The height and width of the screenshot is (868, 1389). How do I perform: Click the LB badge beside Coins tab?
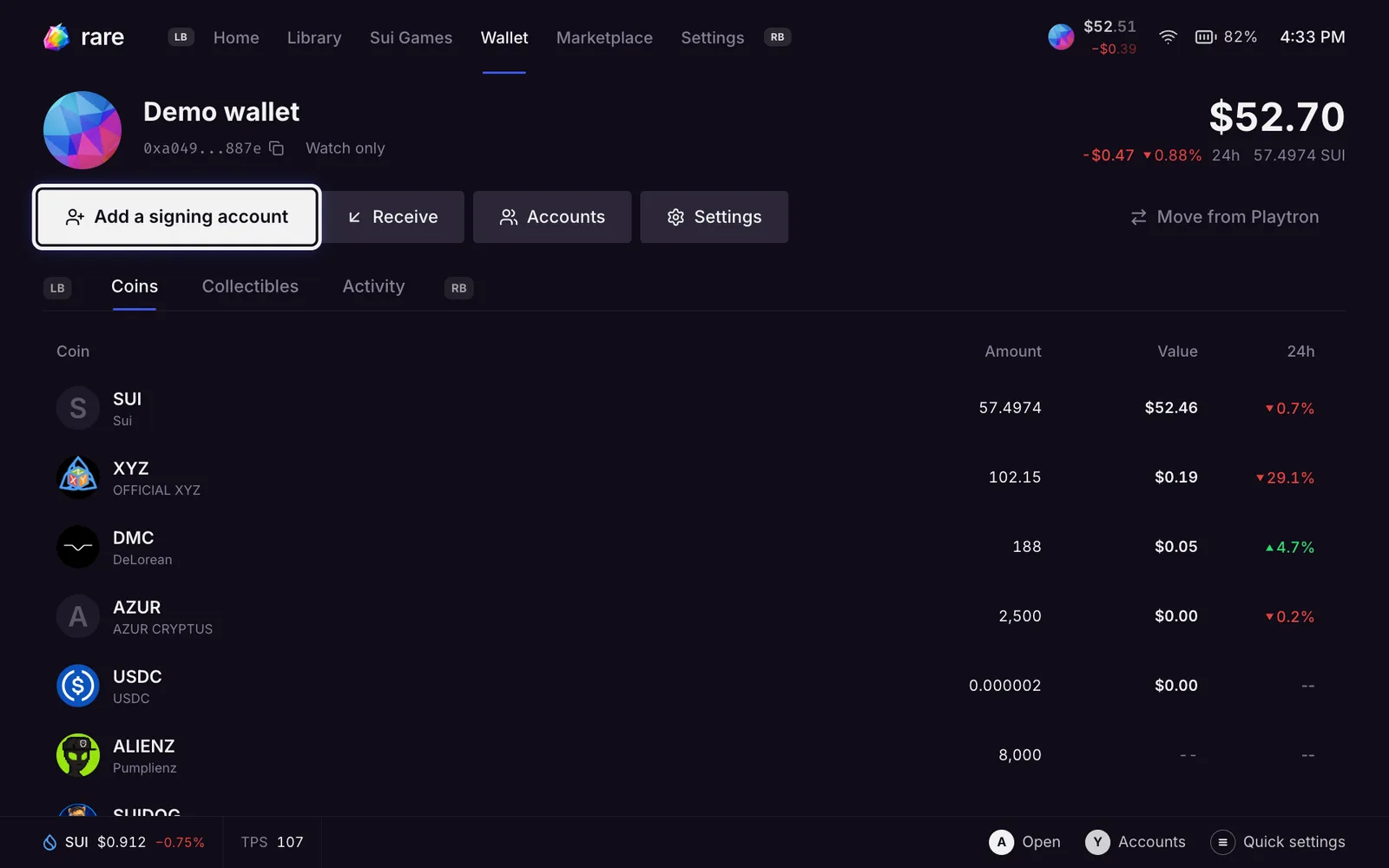click(x=57, y=288)
